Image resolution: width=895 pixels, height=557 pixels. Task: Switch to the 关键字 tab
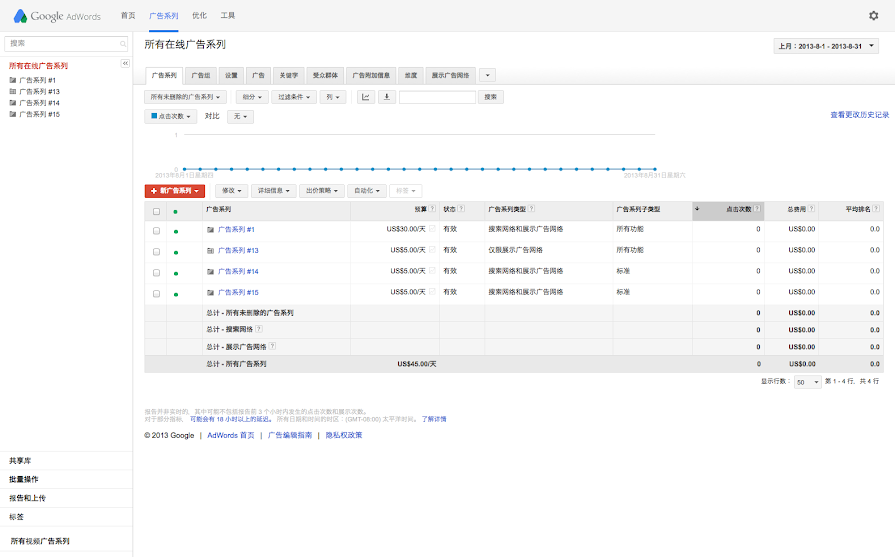(289, 75)
